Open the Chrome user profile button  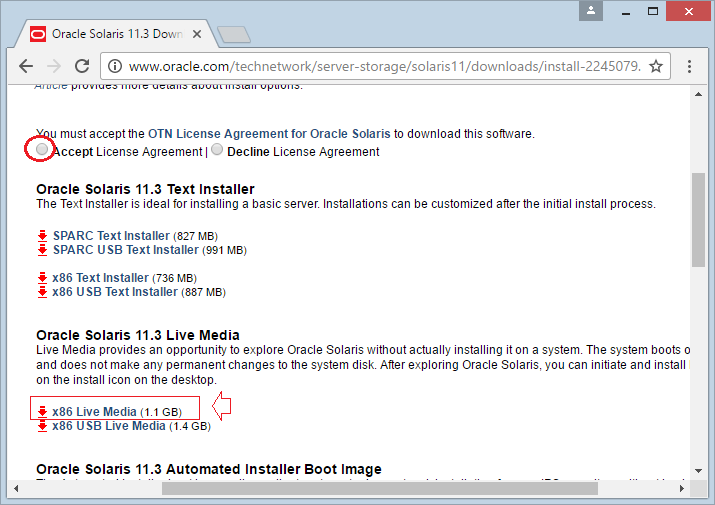(x=591, y=10)
